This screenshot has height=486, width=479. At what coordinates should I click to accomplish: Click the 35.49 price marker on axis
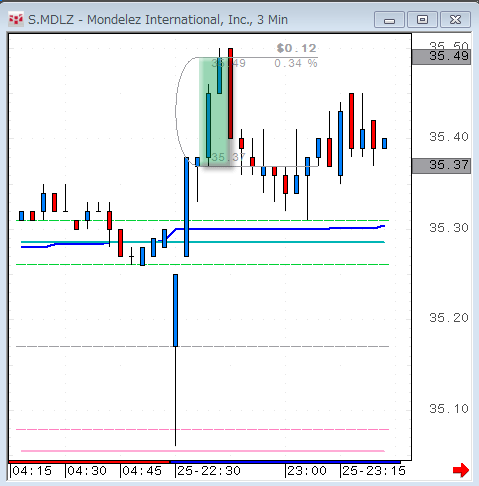click(x=441, y=56)
